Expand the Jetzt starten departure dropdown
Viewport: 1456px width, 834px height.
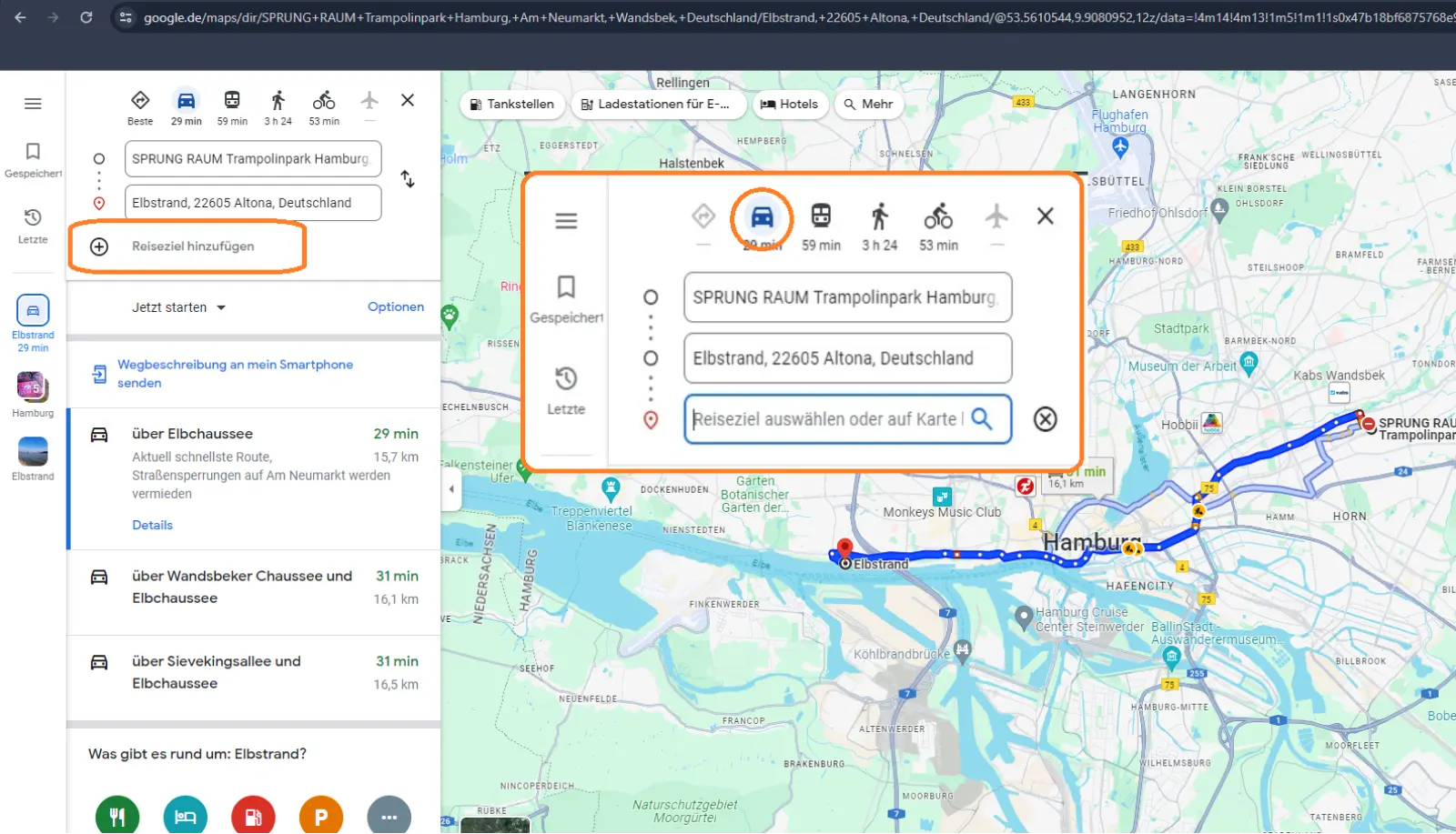[x=179, y=307]
